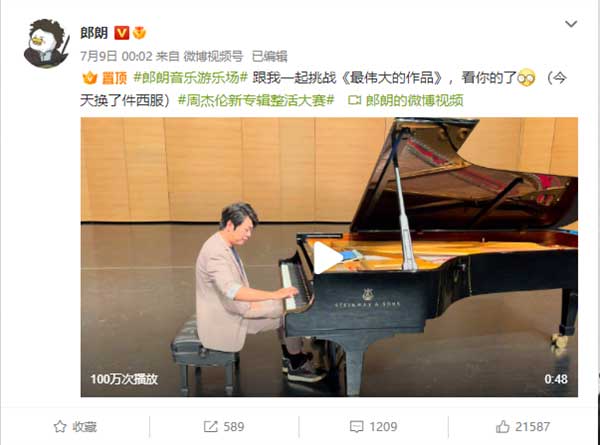Click the pinned post crown icon
The width and height of the screenshot is (600, 445).
coord(90,78)
